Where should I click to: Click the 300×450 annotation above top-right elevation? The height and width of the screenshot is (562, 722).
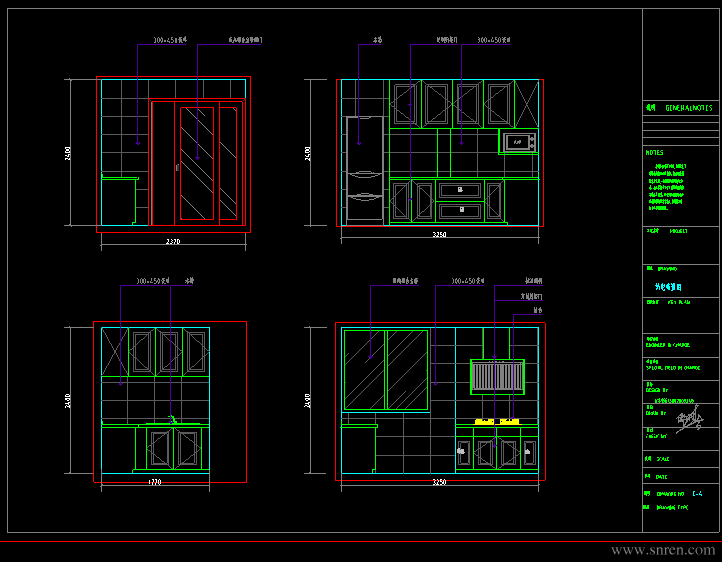(494, 40)
